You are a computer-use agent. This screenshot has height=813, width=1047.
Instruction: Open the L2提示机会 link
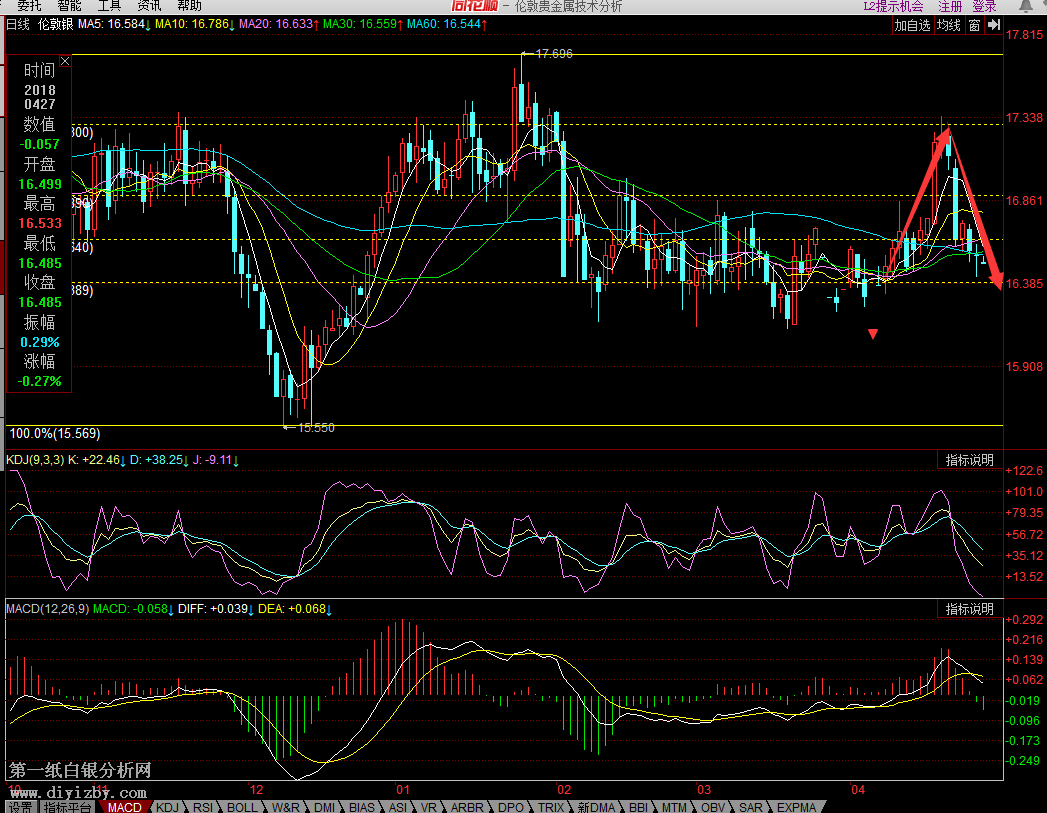pyautogui.click(x=893, y=6)
